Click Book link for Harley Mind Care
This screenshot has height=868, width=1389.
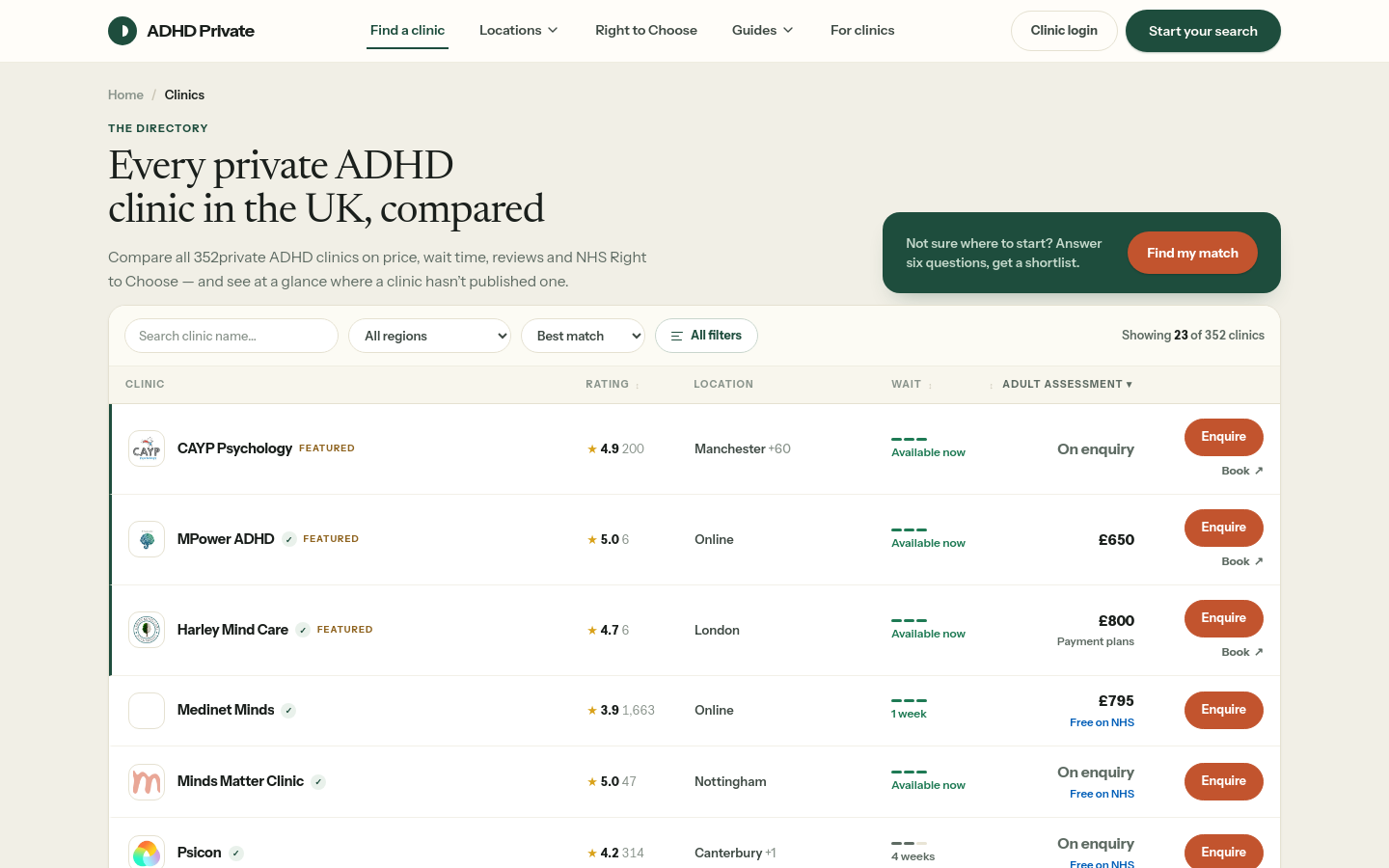tap(1242, 652)
